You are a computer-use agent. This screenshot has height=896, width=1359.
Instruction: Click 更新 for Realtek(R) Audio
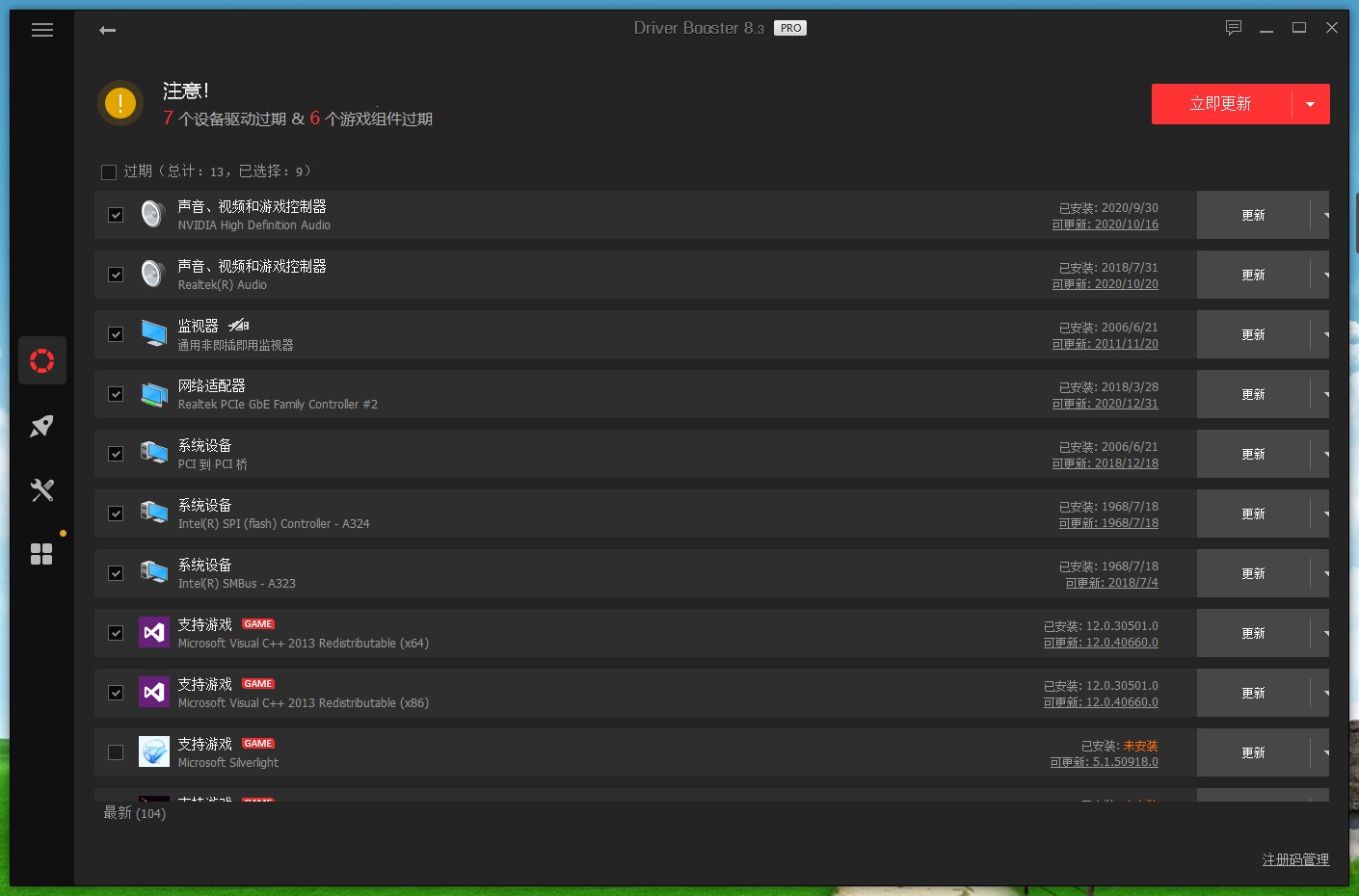coord(1253,275)
